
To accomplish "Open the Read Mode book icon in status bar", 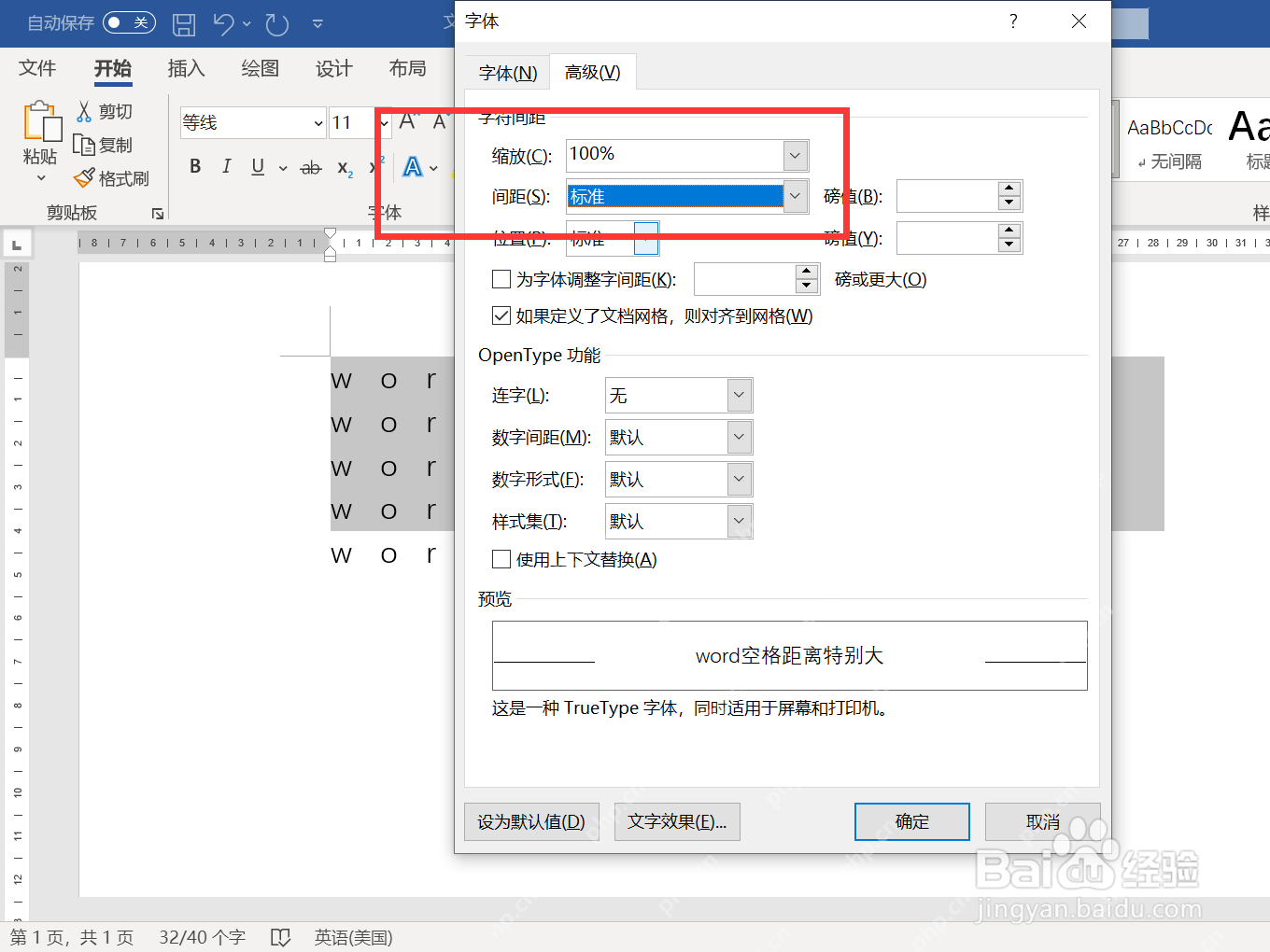I will [280, 937].
